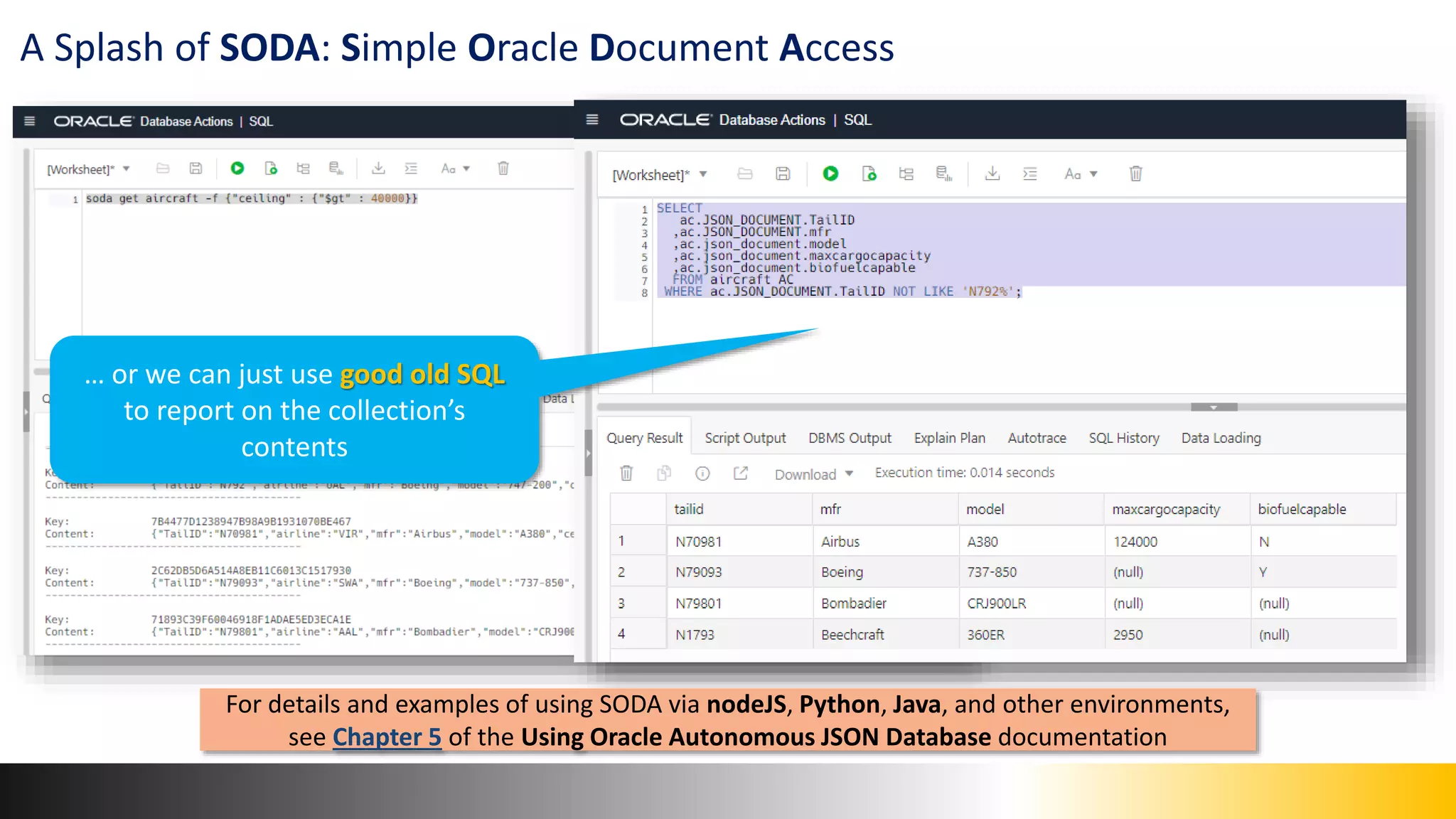Open file icon in right worksheet toolbar
Viewport: 1456px width, 819px height.
pos(745,173)
